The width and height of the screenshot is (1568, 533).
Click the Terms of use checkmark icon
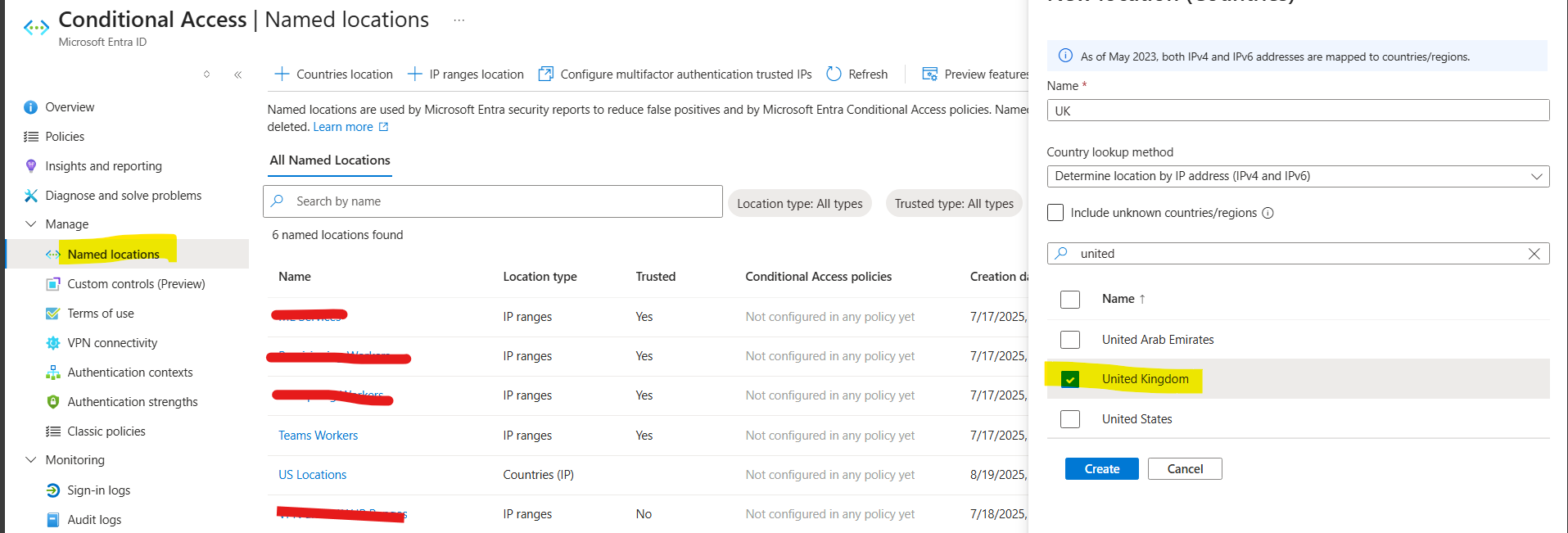53,314
